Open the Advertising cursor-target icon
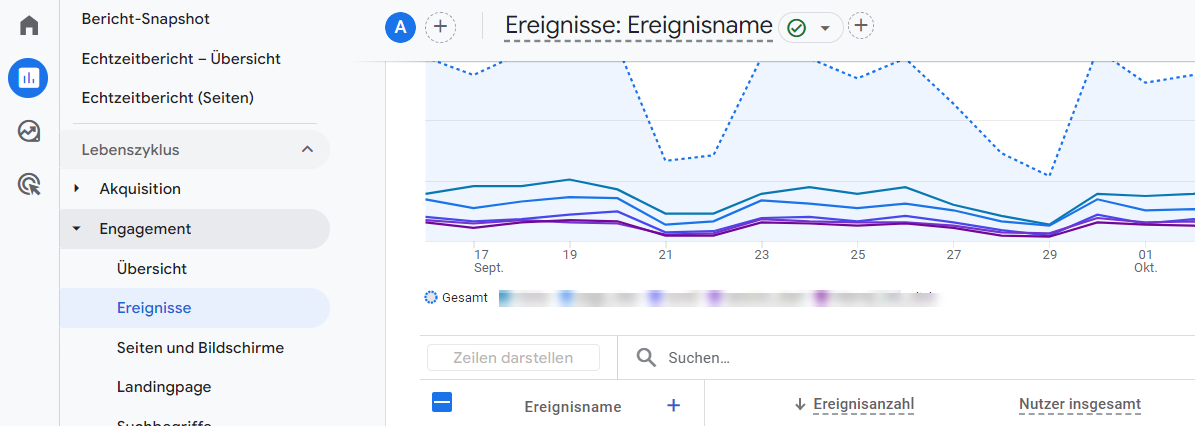The width and height of the screenshot is (1195, 426). pos(29,184)
